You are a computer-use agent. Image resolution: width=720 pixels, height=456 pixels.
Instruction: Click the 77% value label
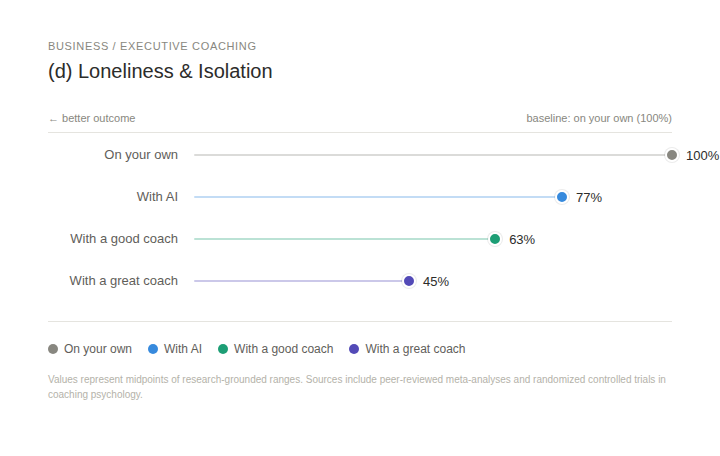coord(589,198)
